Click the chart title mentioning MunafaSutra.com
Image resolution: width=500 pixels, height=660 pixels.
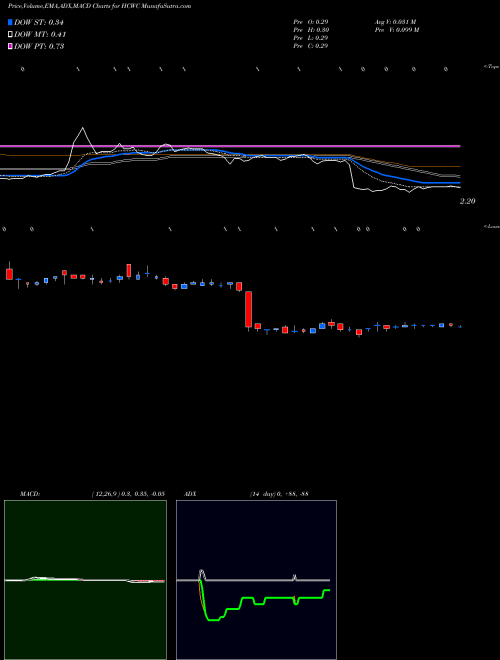pos(99,6)
